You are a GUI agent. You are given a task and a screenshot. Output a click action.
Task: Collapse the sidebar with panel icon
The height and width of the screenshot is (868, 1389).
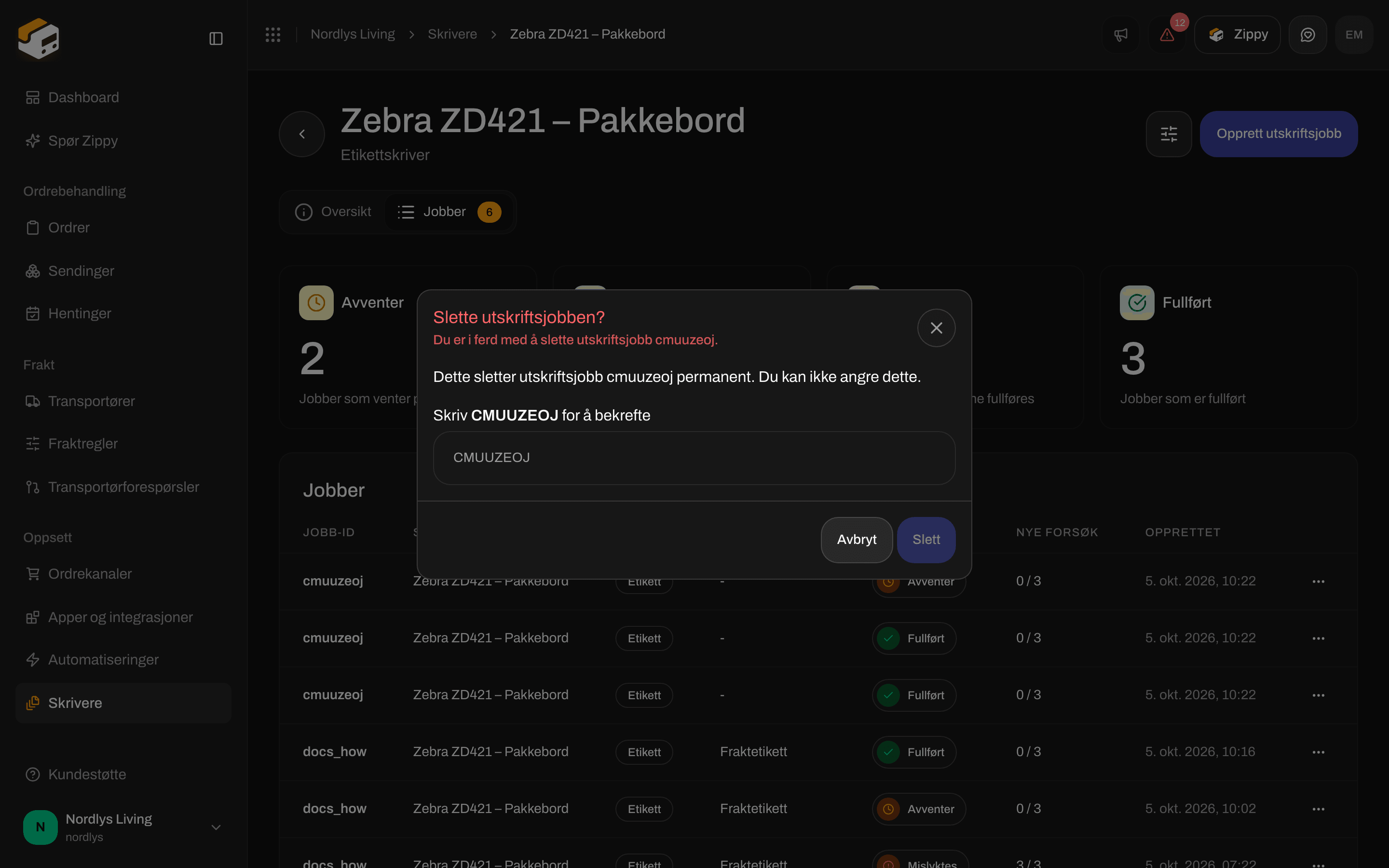[216, 39]
